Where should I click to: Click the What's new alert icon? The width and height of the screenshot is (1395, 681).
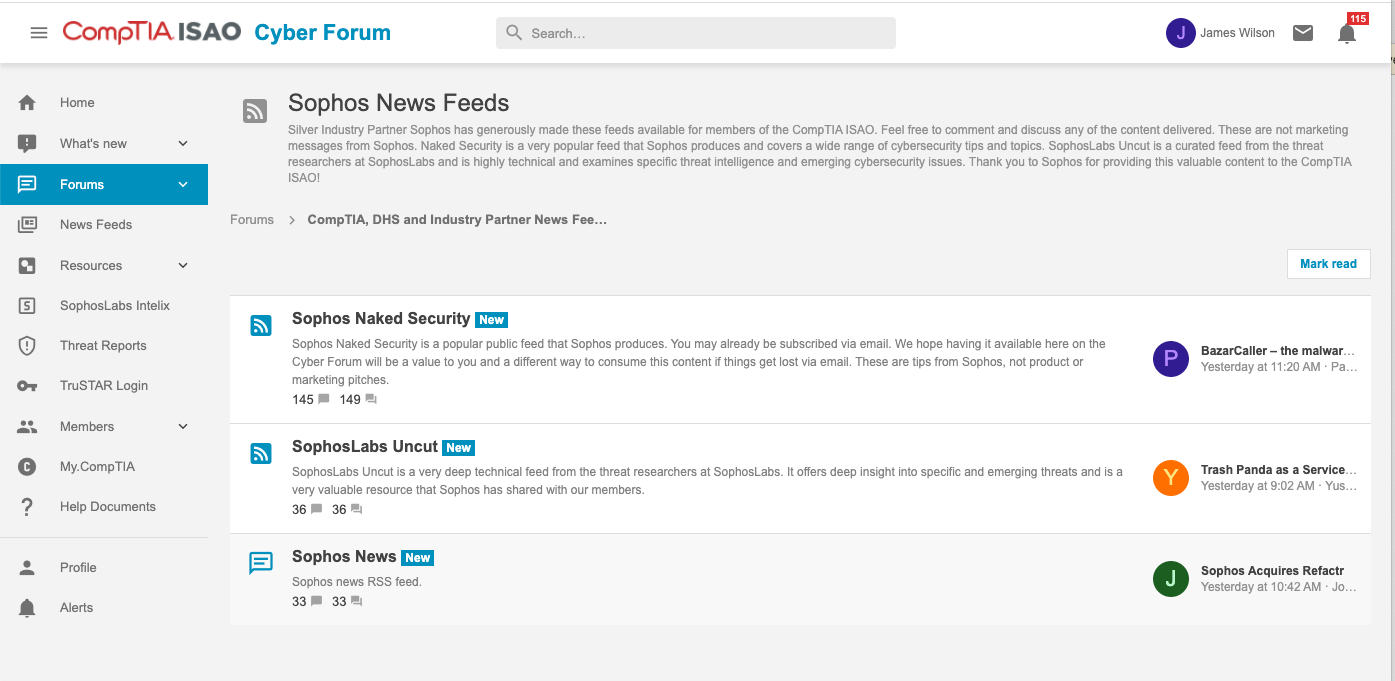27,144
